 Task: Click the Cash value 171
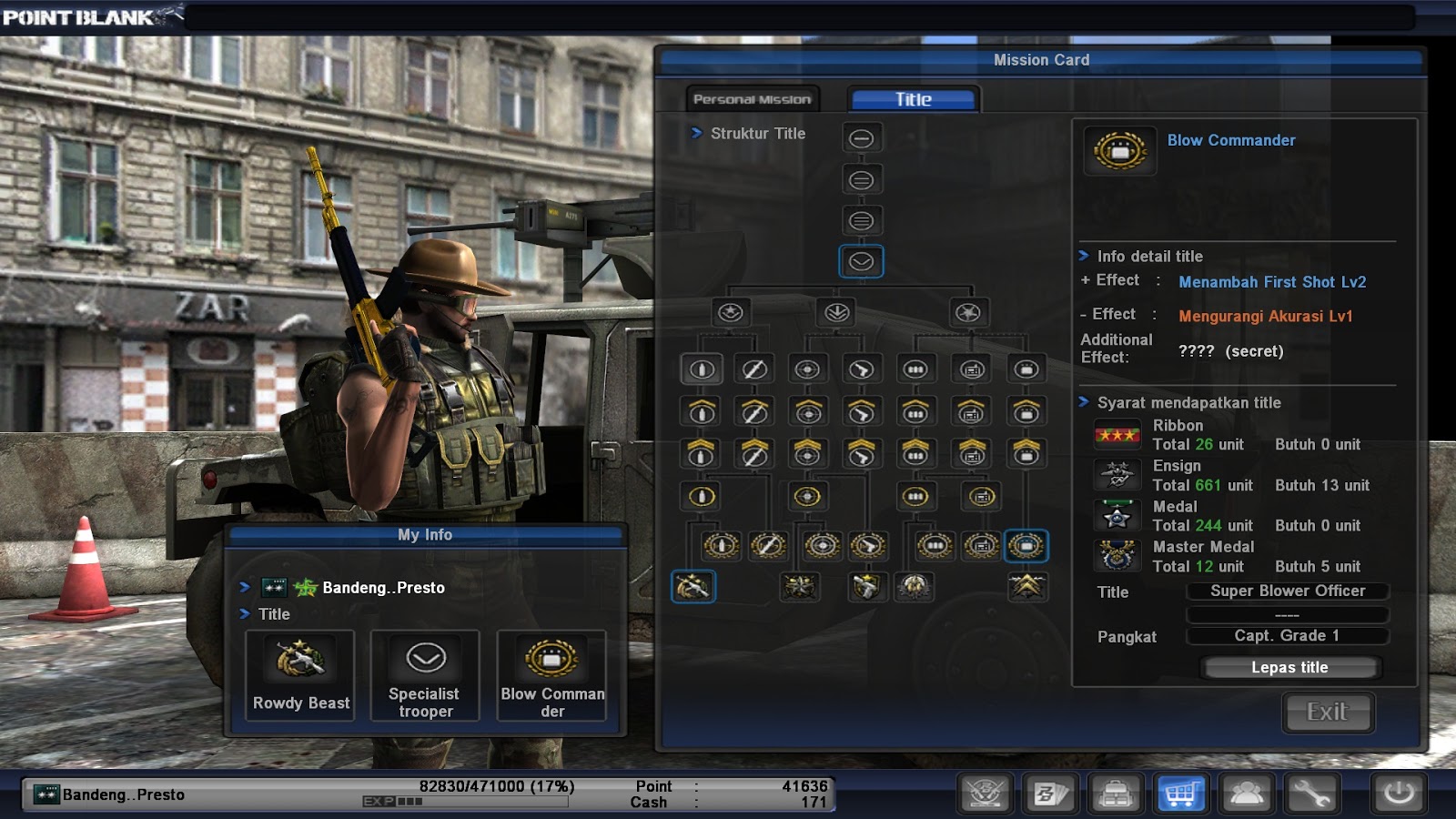click(x=814, y=803)
